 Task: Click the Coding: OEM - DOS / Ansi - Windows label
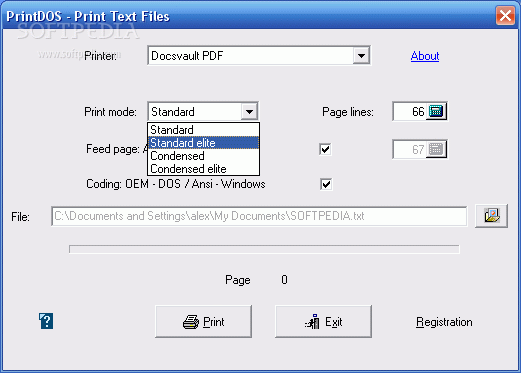click(x=176, y=184)
